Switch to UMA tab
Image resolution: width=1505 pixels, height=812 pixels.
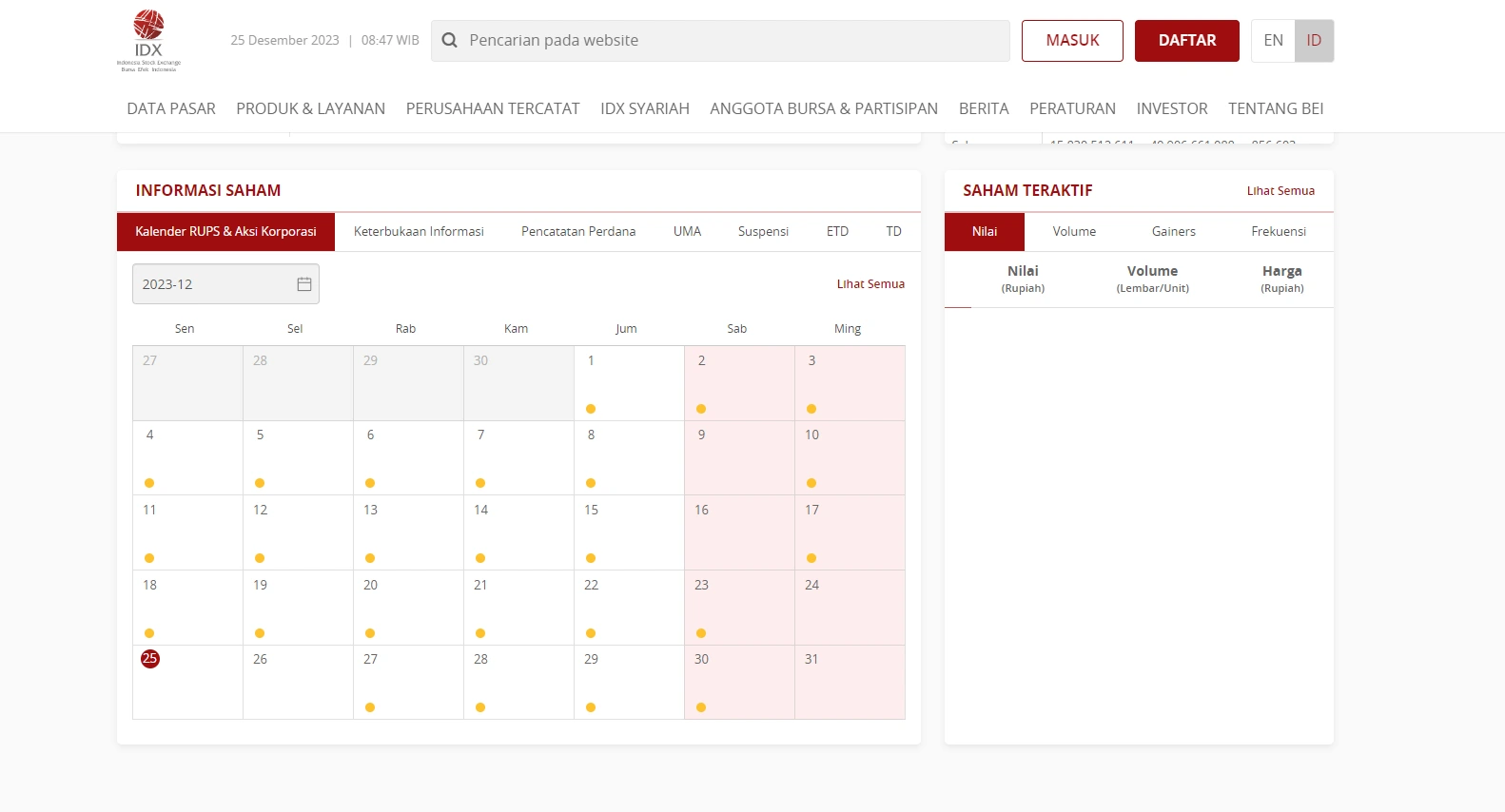tap(687, 232)
